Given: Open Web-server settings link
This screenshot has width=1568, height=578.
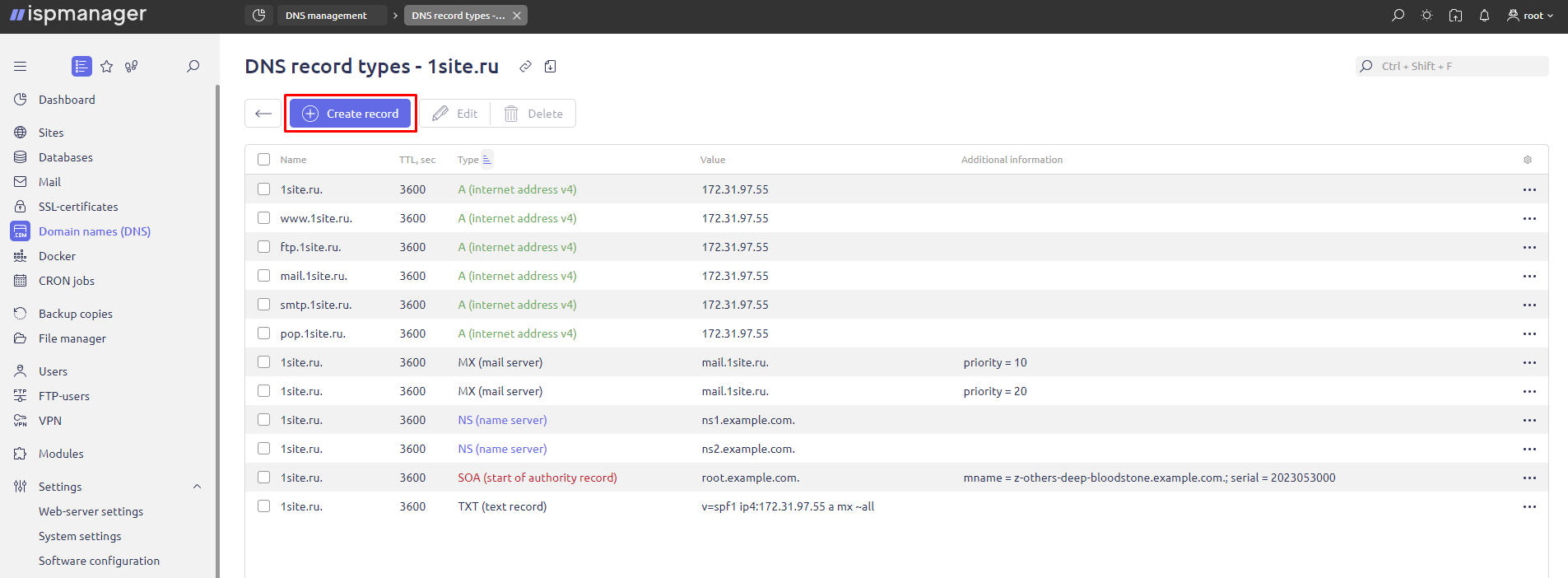Looking at the screenshot, I should pos(91,511).
